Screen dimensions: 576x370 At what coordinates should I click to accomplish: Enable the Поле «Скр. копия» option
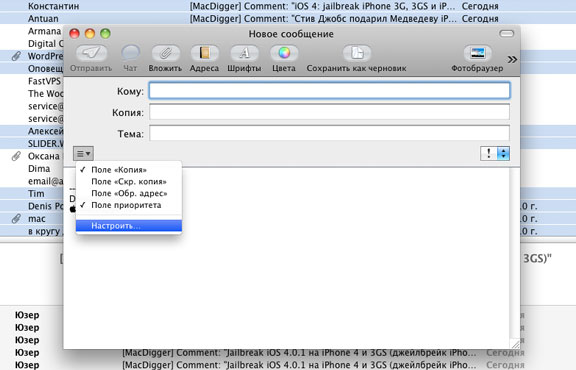click(129, 182)
